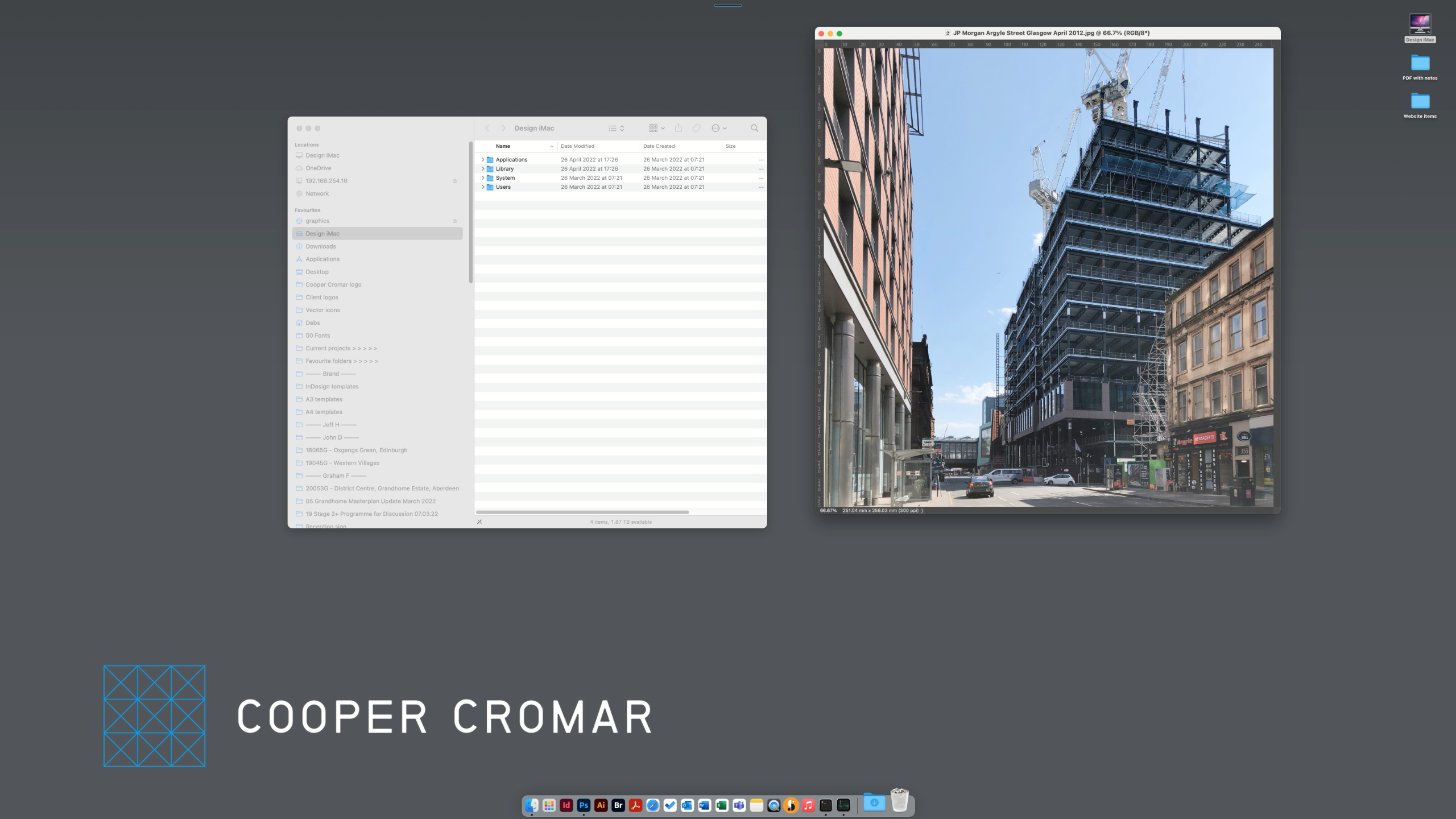Screen dimensions: 1456x819
Task: Sort the list by Name column header
Action: tap(503, 146)
